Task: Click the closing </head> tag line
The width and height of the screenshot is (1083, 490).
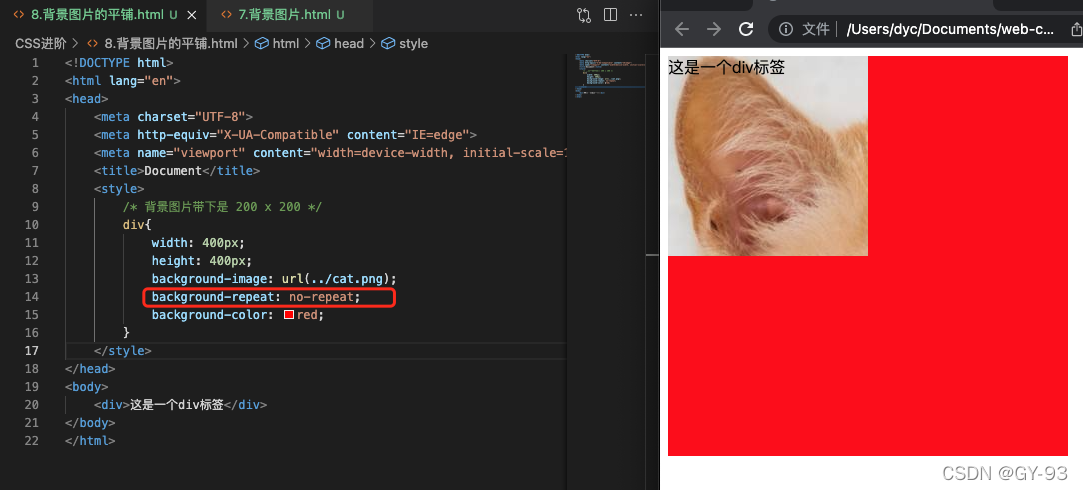Action: [x=90, y=368]
